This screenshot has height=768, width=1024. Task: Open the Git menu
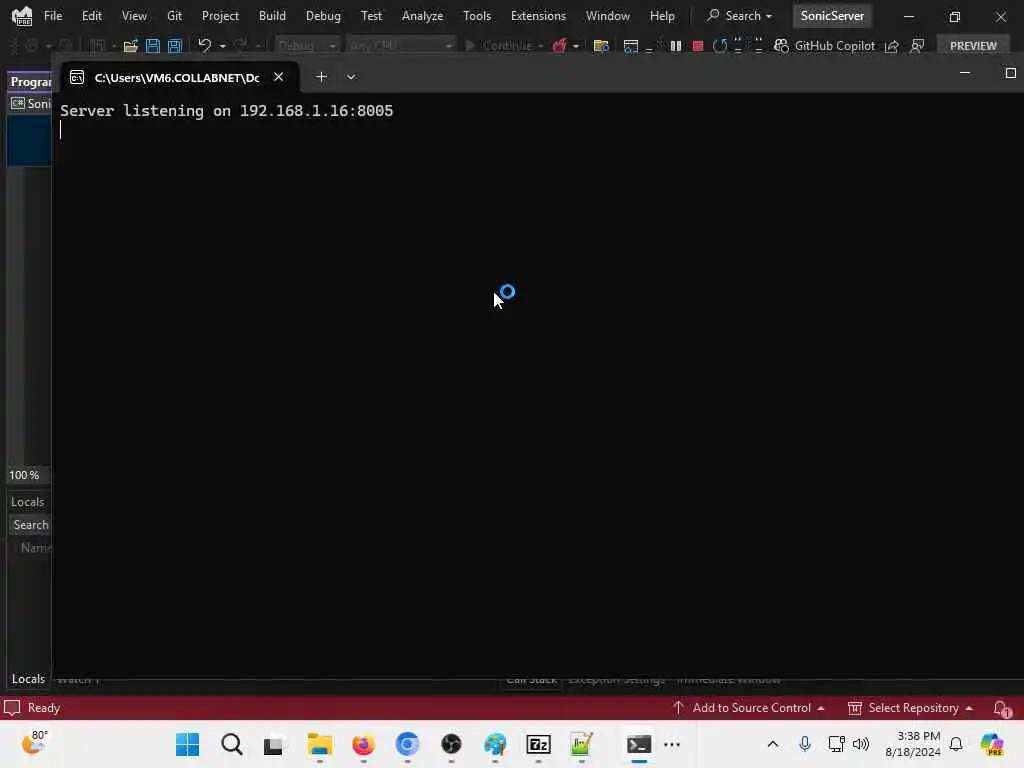[x=174, y=16]
